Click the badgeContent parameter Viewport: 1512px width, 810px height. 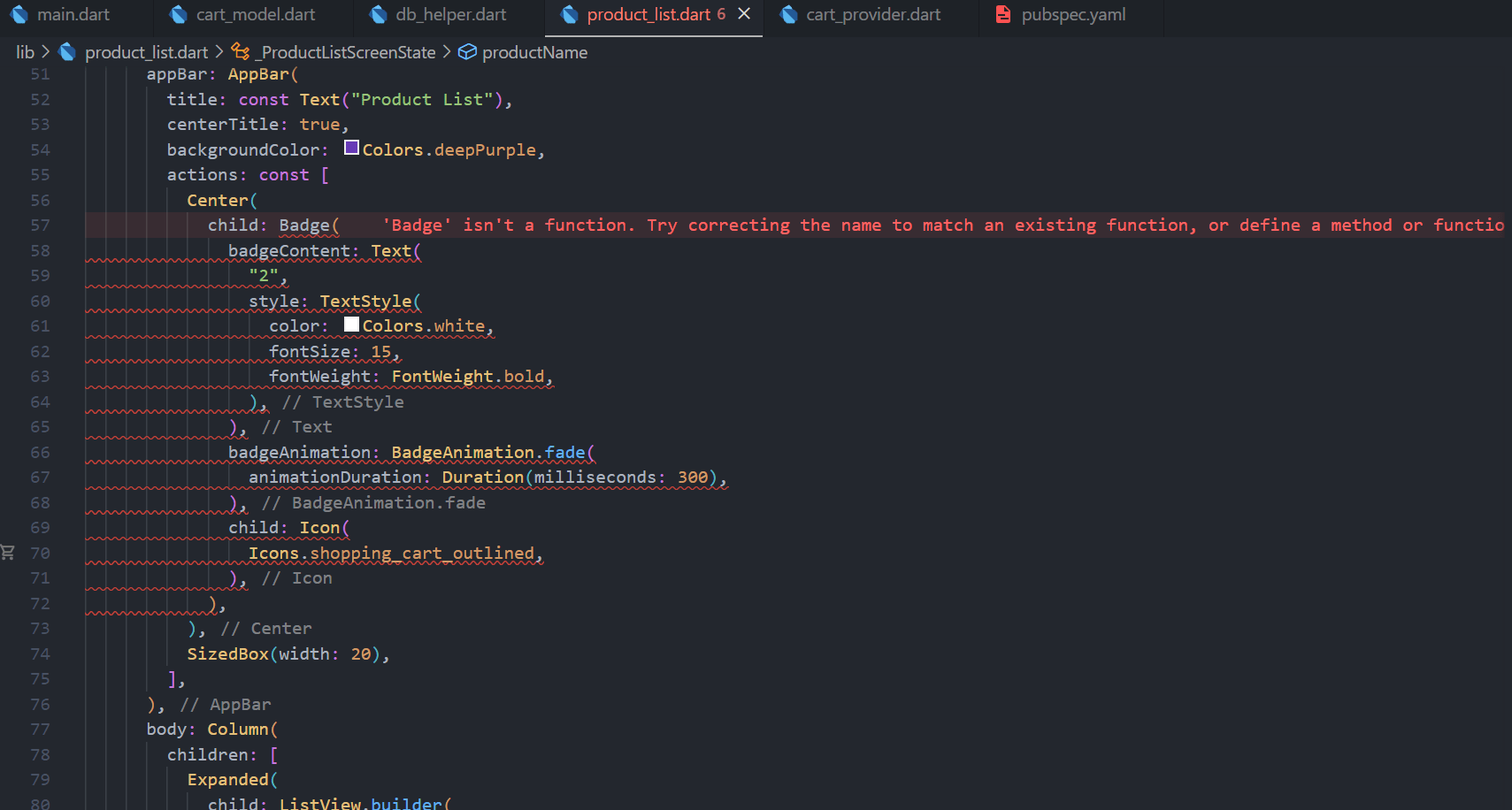point(289,251)
